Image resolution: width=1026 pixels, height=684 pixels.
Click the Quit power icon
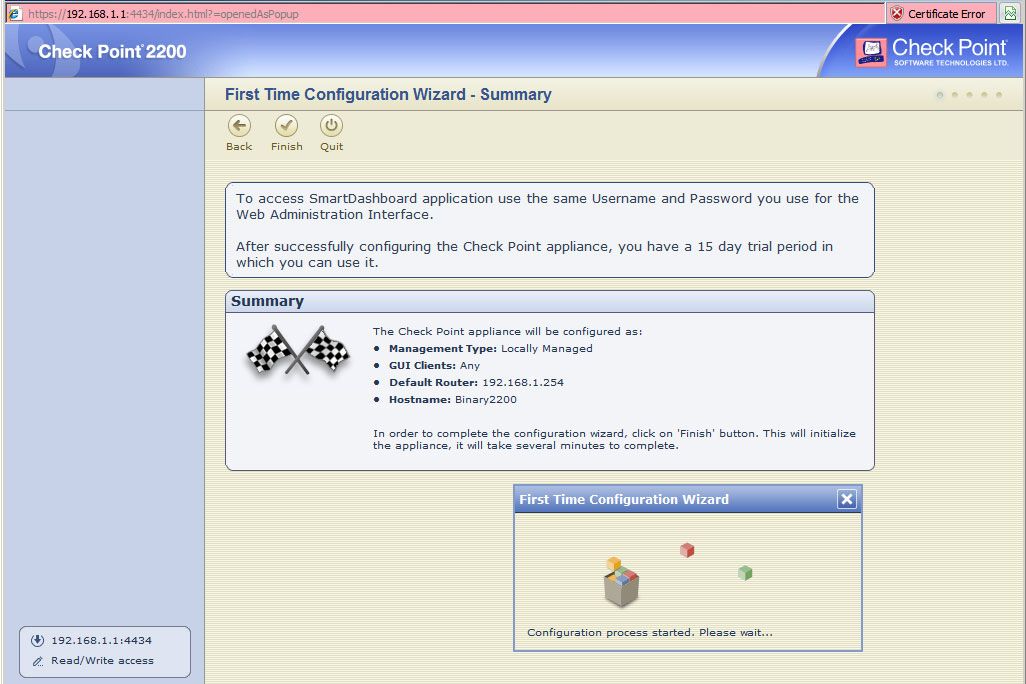click(x=331, y=126)
